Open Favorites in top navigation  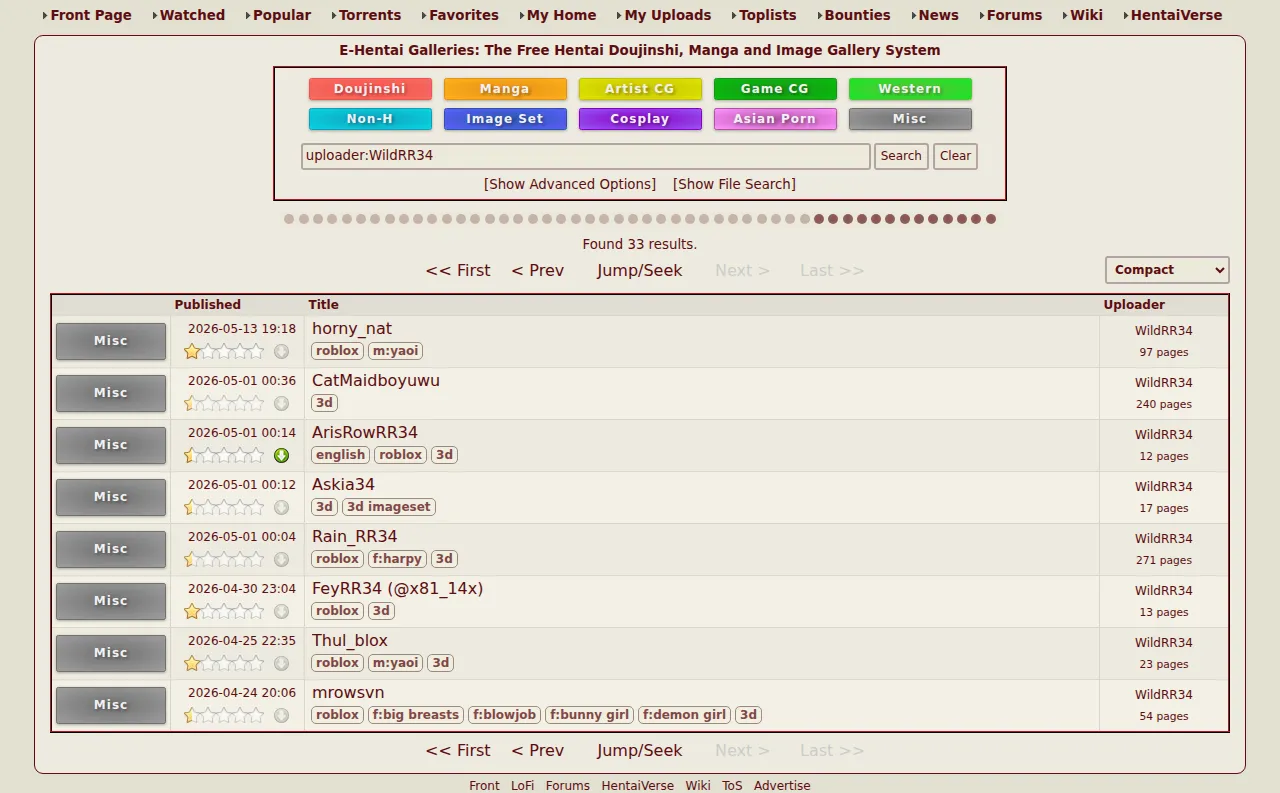point(464,15)
